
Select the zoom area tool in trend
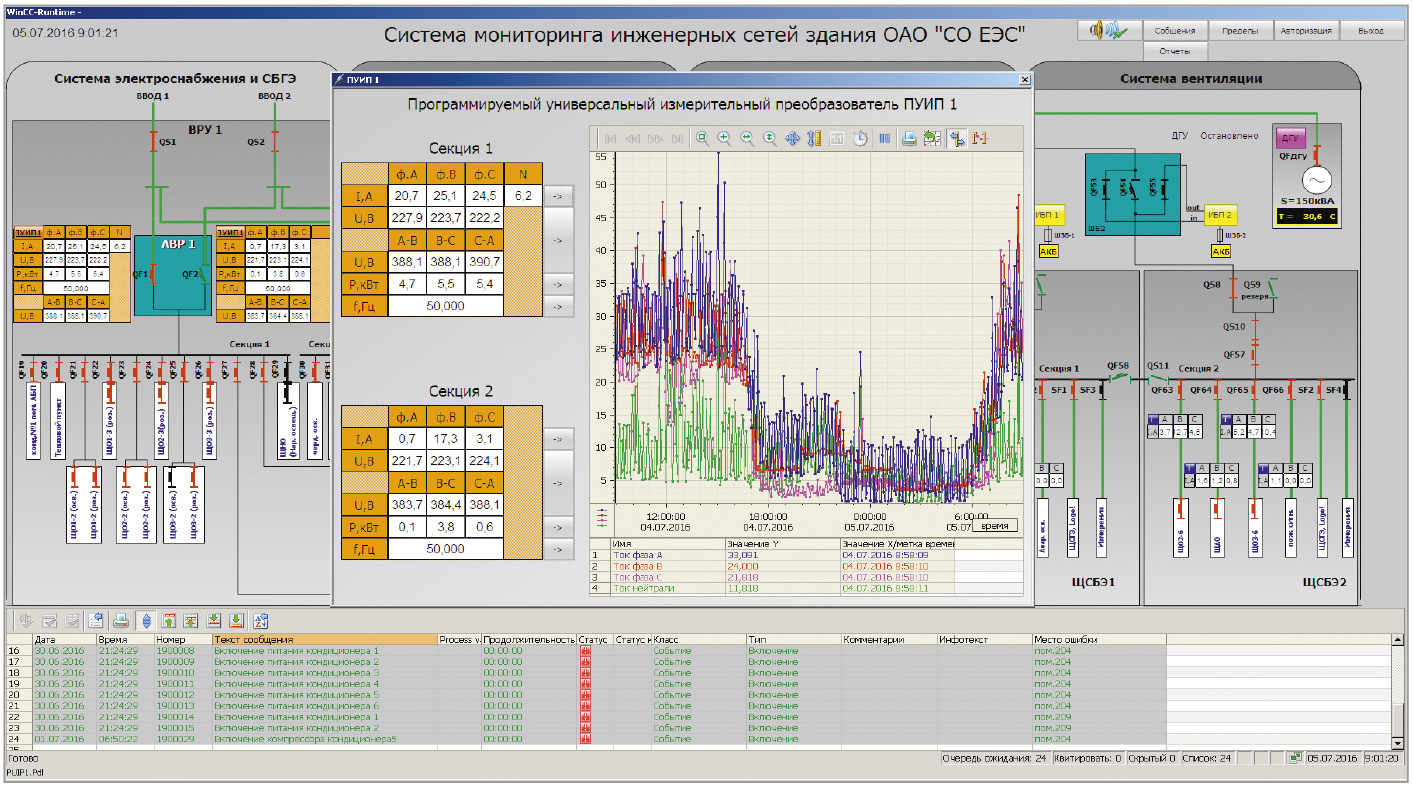click(x=702, y=139)
